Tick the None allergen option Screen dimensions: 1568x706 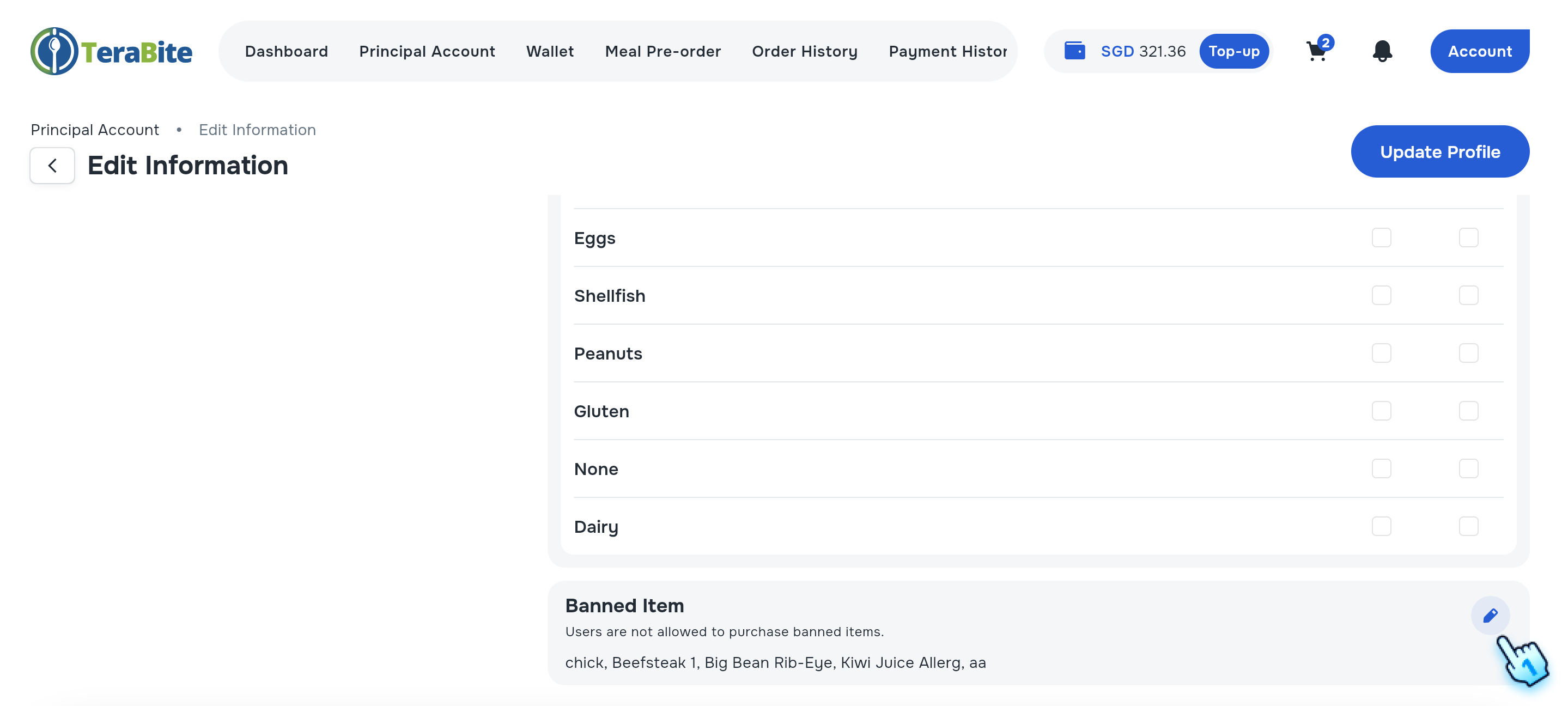(1381, 468)
